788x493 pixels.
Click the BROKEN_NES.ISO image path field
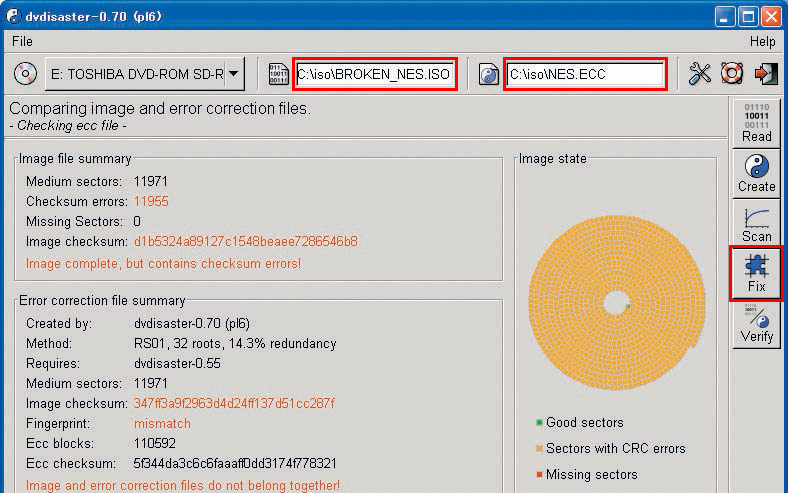pos(375,74)
